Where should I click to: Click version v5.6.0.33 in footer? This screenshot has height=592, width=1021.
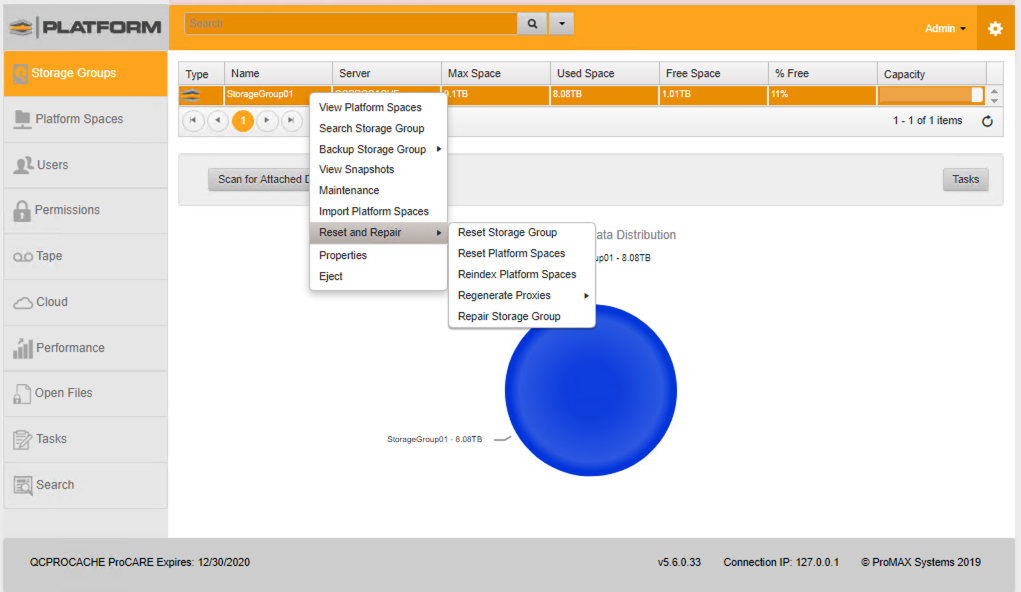tap(679, 562)
